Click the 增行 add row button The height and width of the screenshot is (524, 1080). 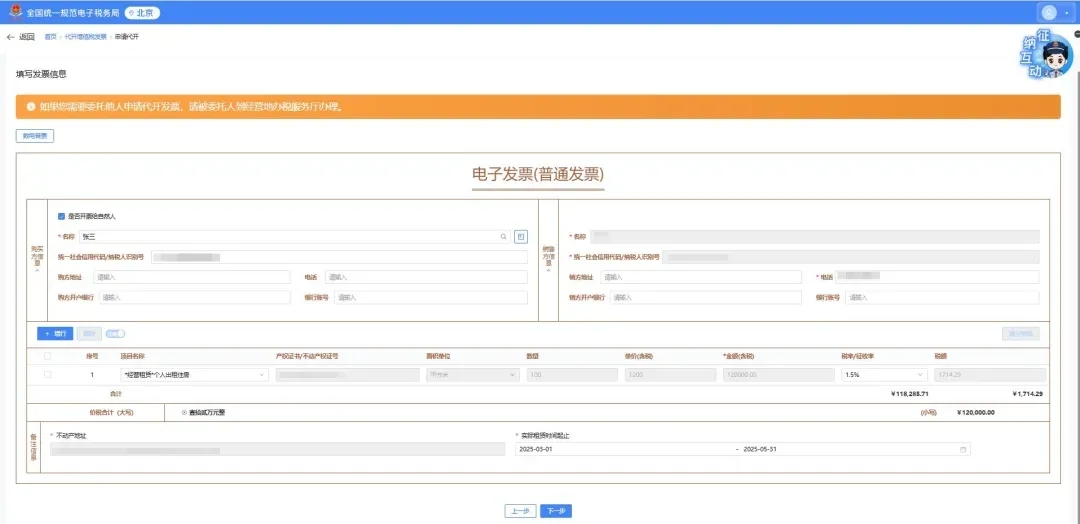click(55, 333)
